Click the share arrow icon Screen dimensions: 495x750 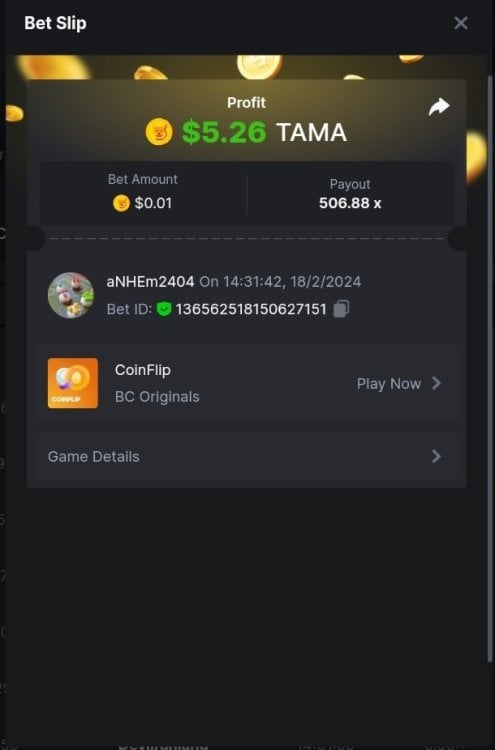pos(439,107)
